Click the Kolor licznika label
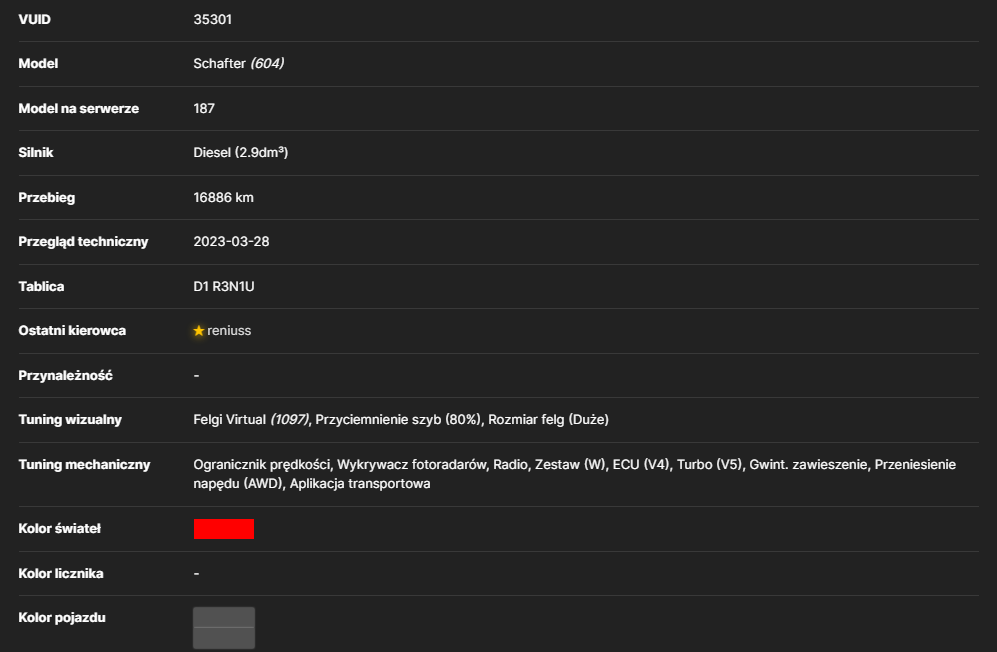Image resolution: width=997 pixels, height=652 pixels. 61,574
